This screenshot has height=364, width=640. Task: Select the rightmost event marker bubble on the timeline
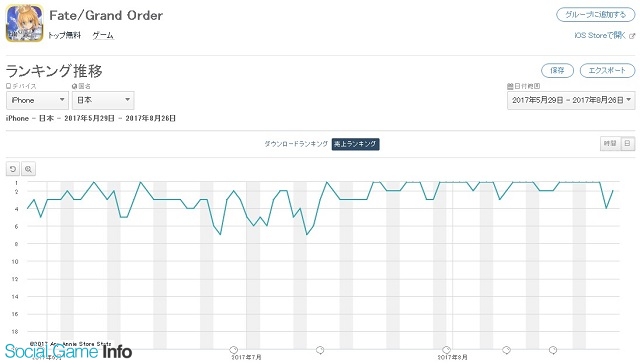pyautogui.click(x=553, y=350)
